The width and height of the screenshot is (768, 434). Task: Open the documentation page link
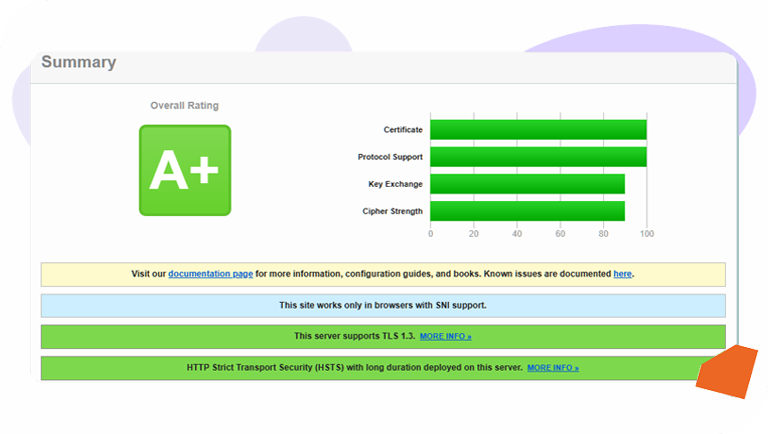coord(210,274)
